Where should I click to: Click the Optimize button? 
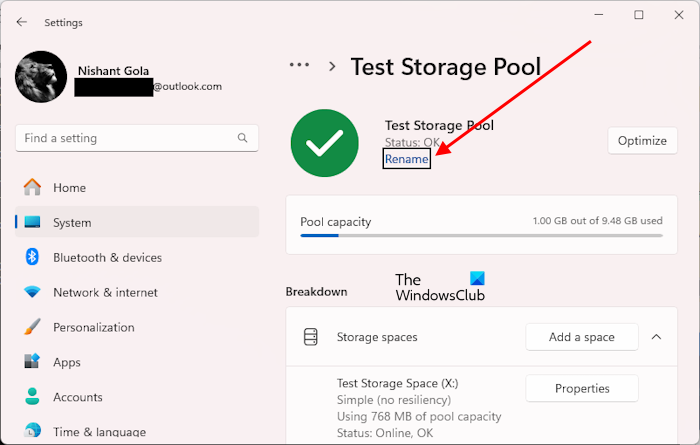point(642,141)
